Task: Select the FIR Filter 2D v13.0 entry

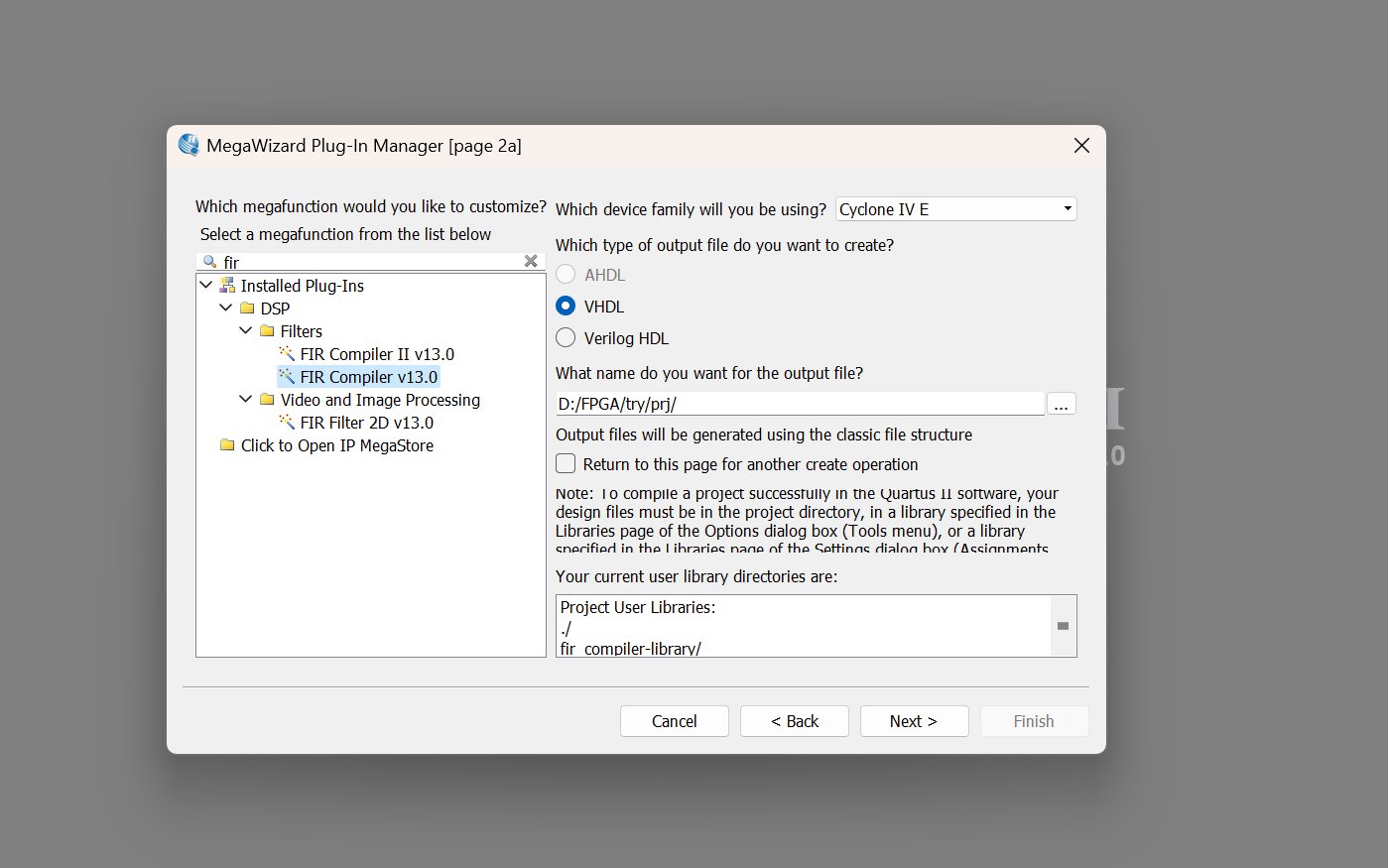Action: (367, 423)
